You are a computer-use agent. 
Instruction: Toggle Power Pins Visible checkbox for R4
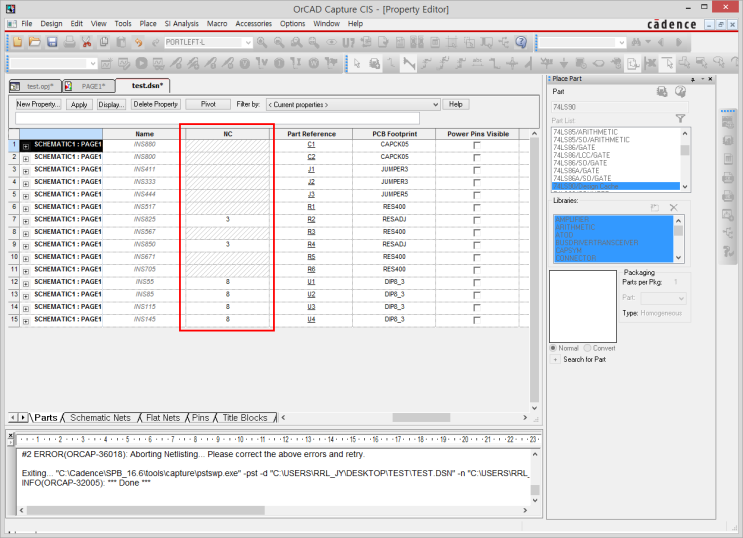point(477,245)
